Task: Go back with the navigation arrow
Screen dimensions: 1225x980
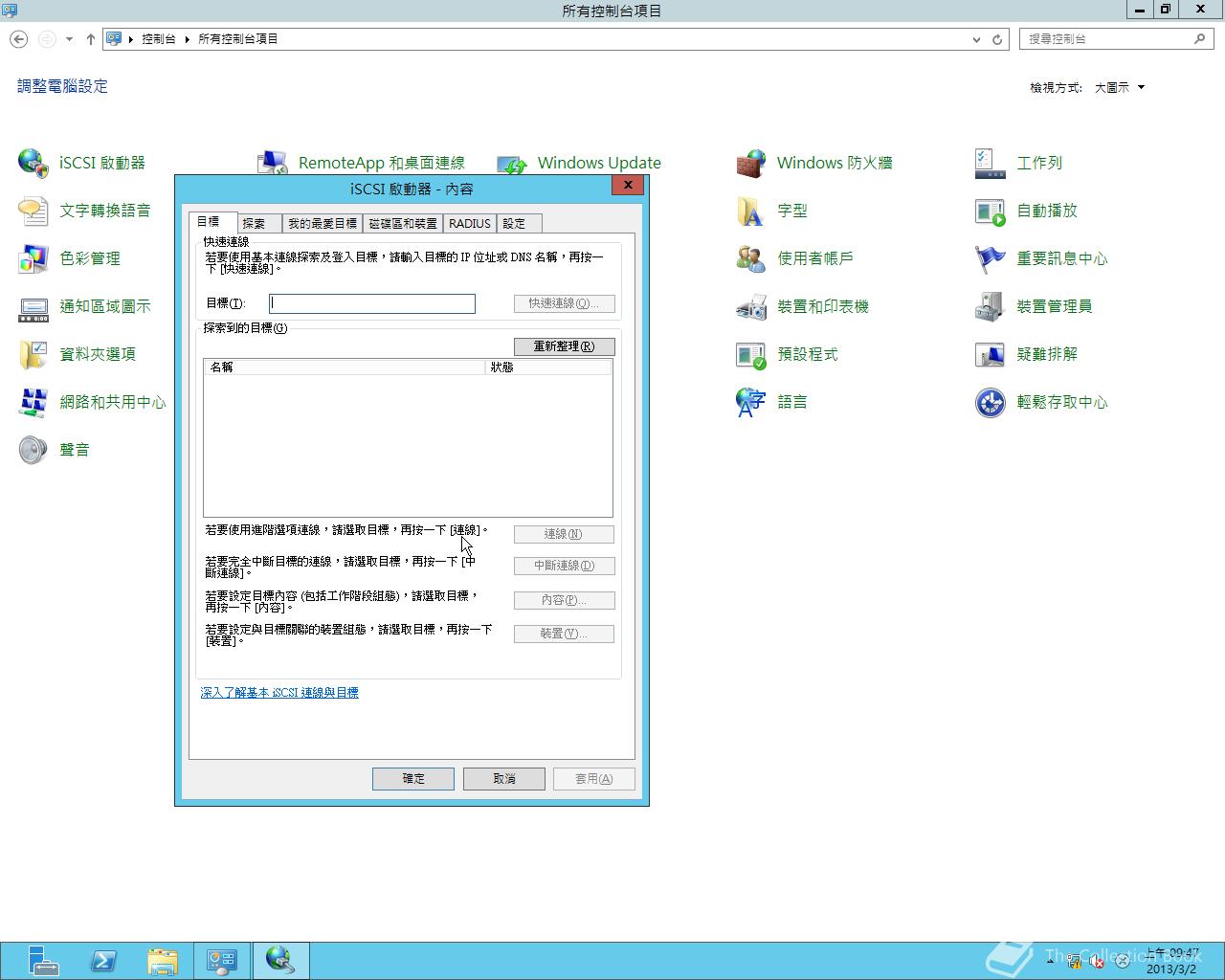Action: coord(18,39)
